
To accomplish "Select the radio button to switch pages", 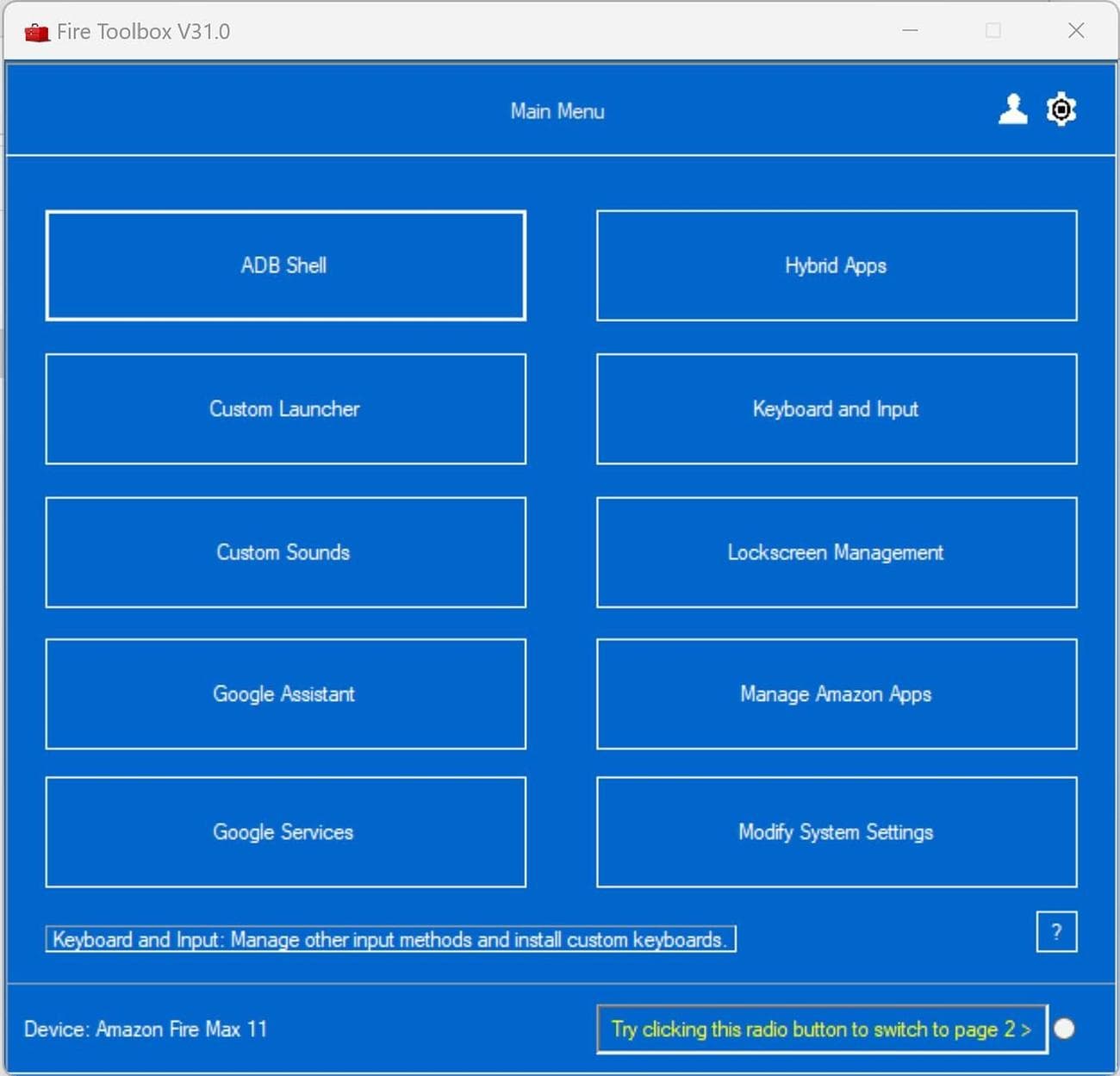I will [x=1065, y=1029].
